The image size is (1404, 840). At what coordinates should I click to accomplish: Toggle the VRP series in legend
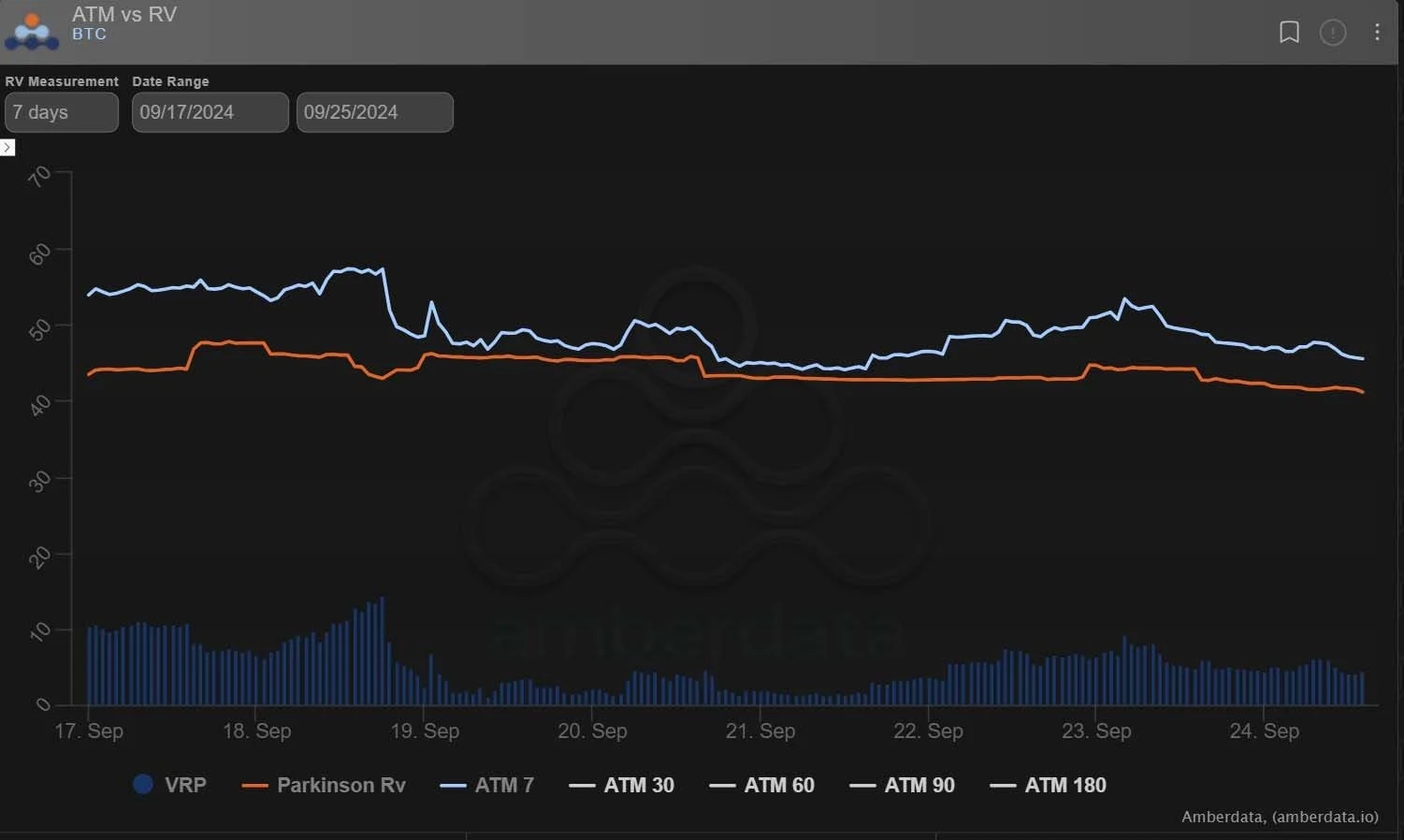[169, 785]
